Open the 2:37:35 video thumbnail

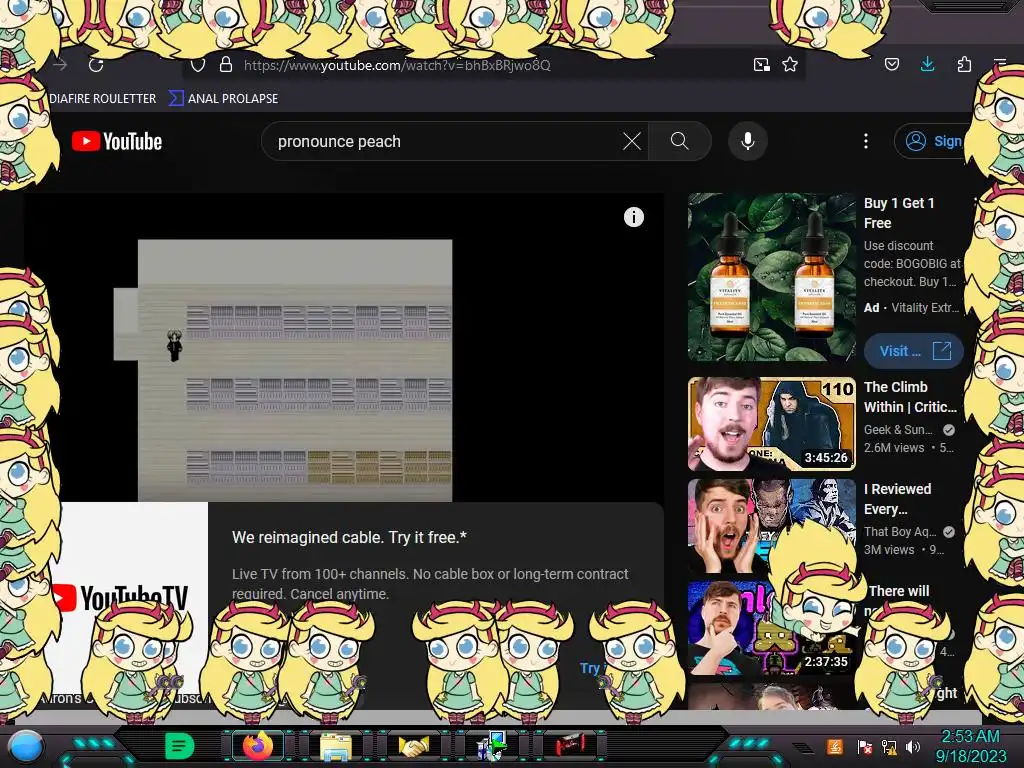(771, 628)
